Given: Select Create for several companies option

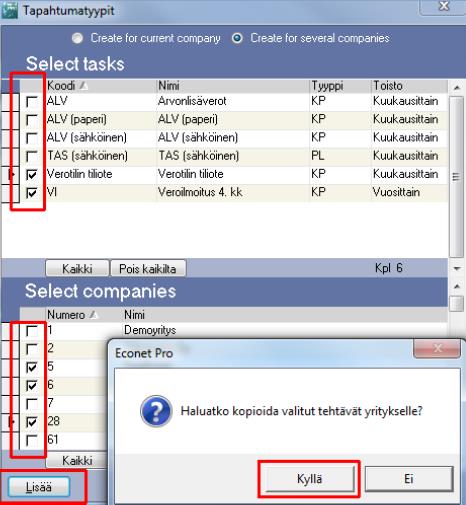Looking at the screenshot, I should 237,38.
